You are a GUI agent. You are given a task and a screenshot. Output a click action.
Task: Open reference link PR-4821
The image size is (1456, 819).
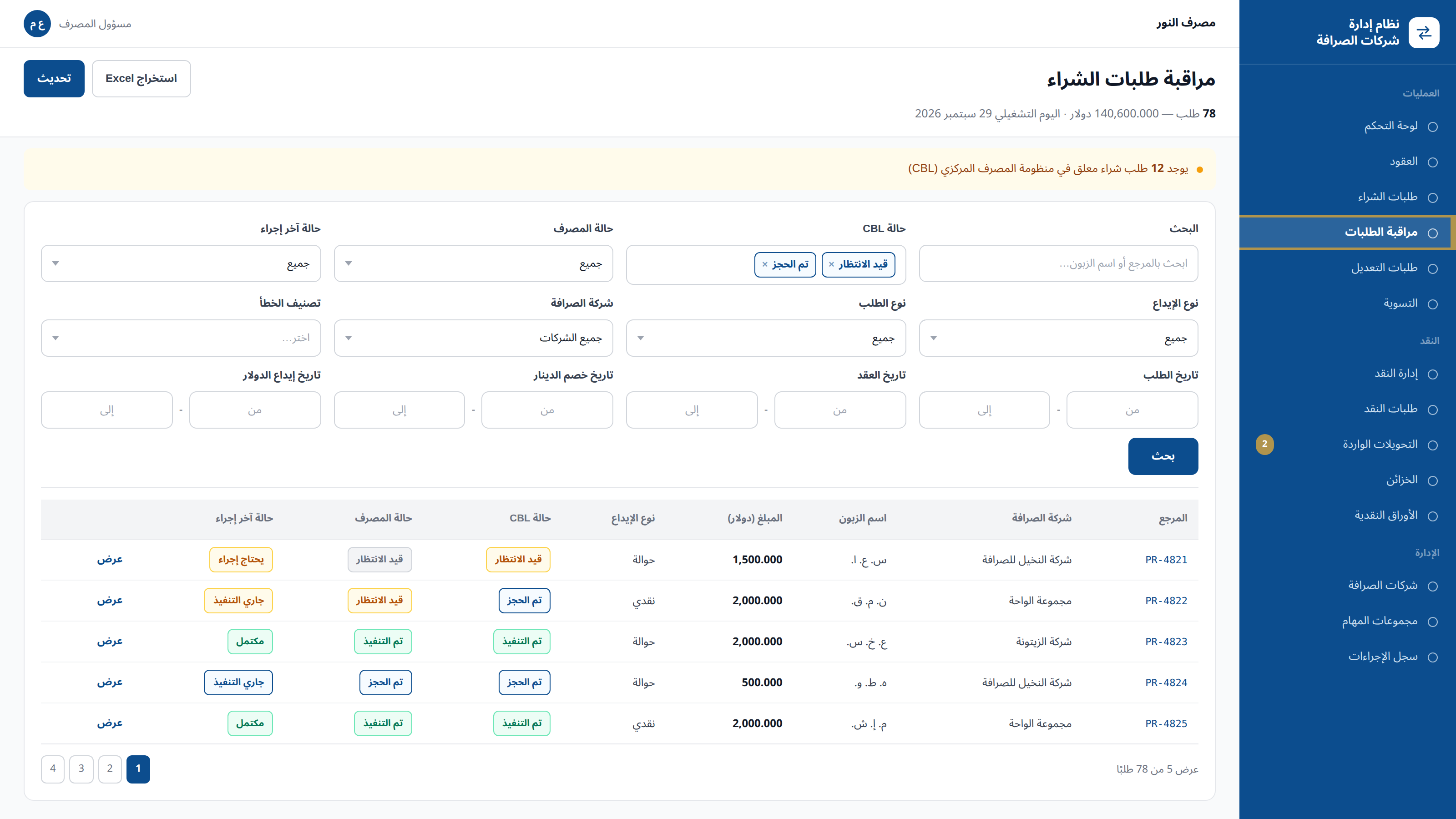(1166, 560)
